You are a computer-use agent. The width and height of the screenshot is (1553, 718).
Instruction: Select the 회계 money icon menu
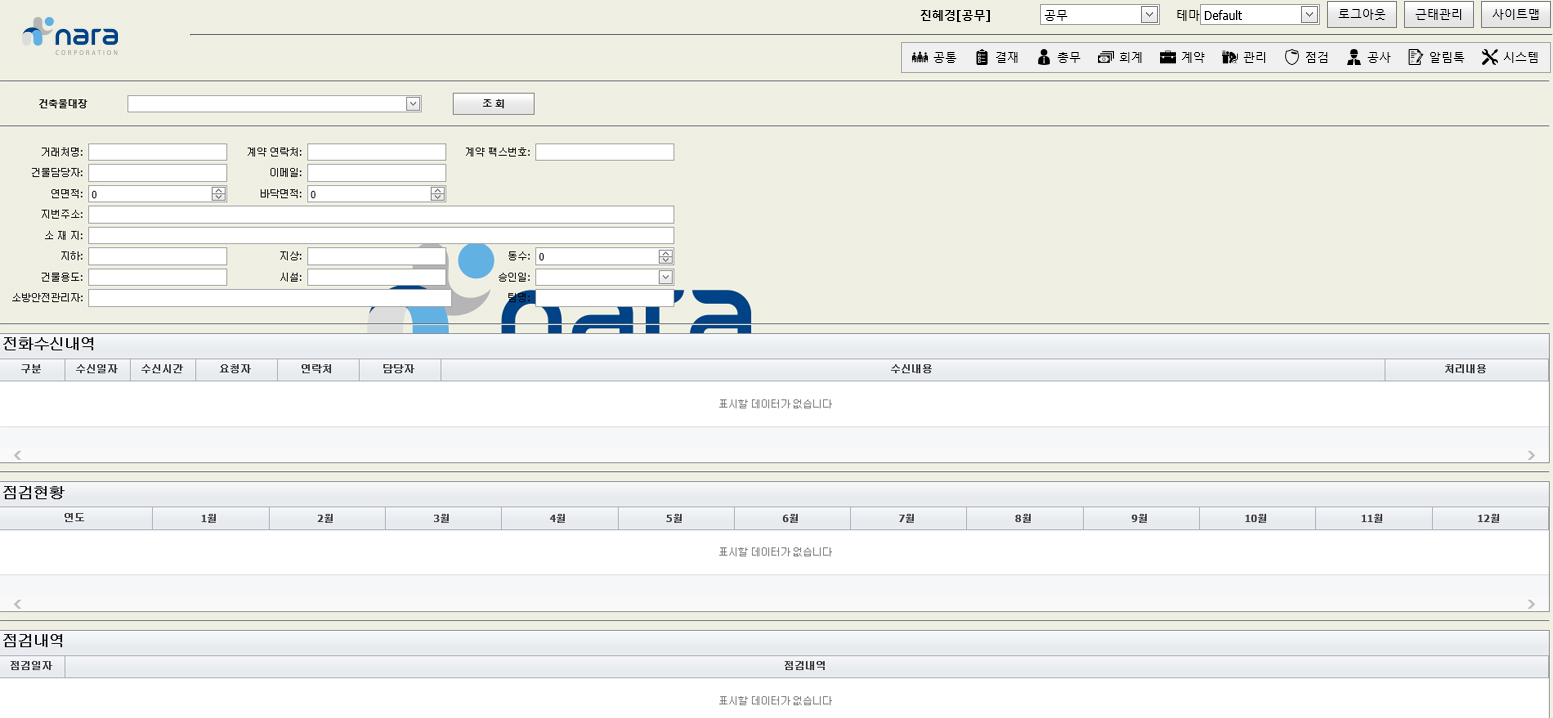pos(1120,58)
